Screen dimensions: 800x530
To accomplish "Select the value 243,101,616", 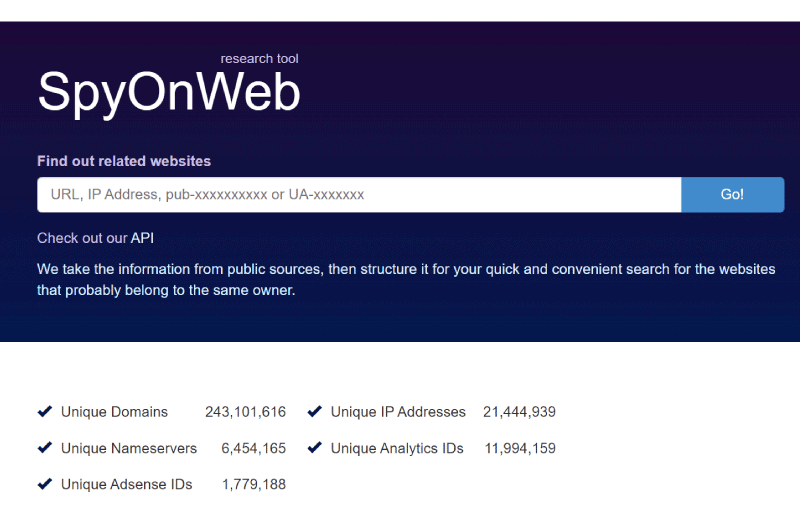I will 245,412.
